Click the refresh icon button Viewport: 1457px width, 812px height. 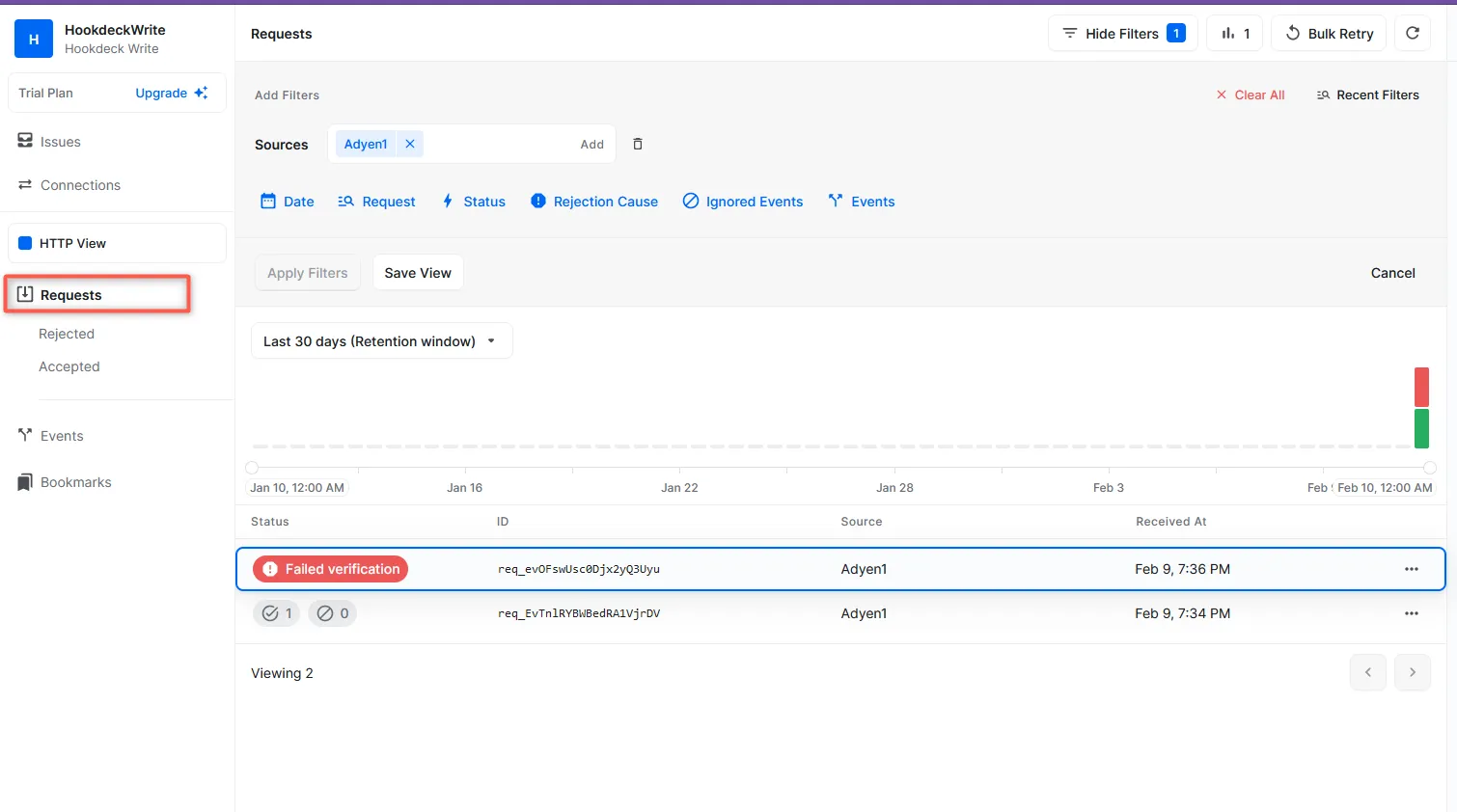[x=1413, y=34]
